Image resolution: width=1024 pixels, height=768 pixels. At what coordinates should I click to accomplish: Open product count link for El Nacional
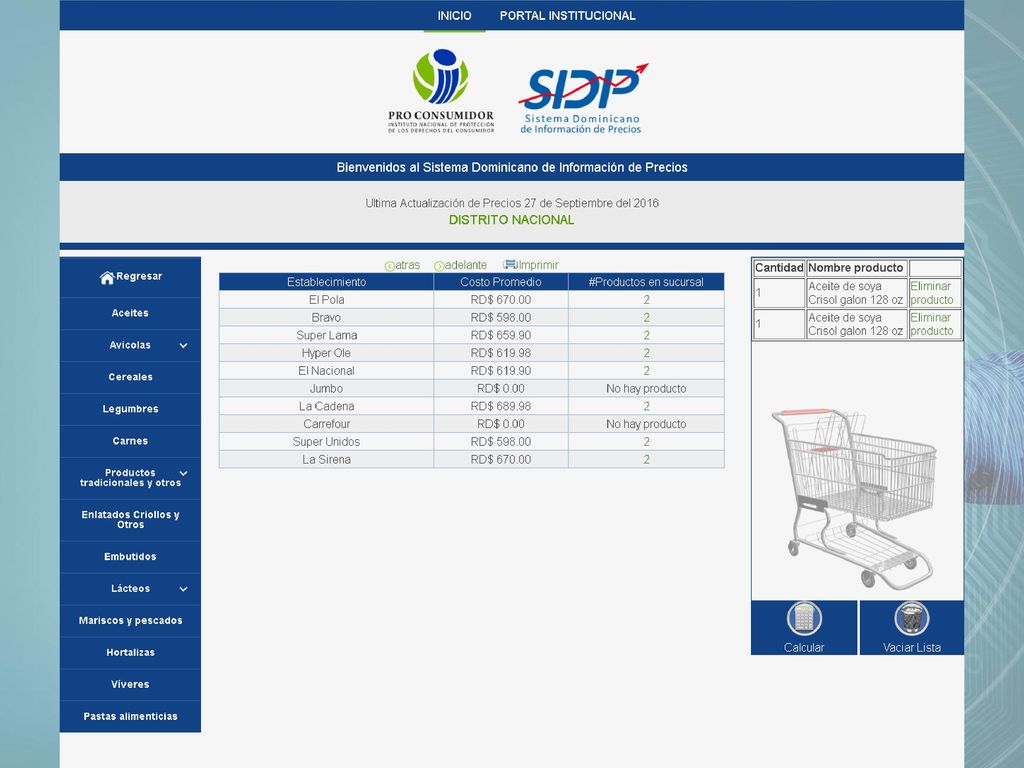click(647, 371)
